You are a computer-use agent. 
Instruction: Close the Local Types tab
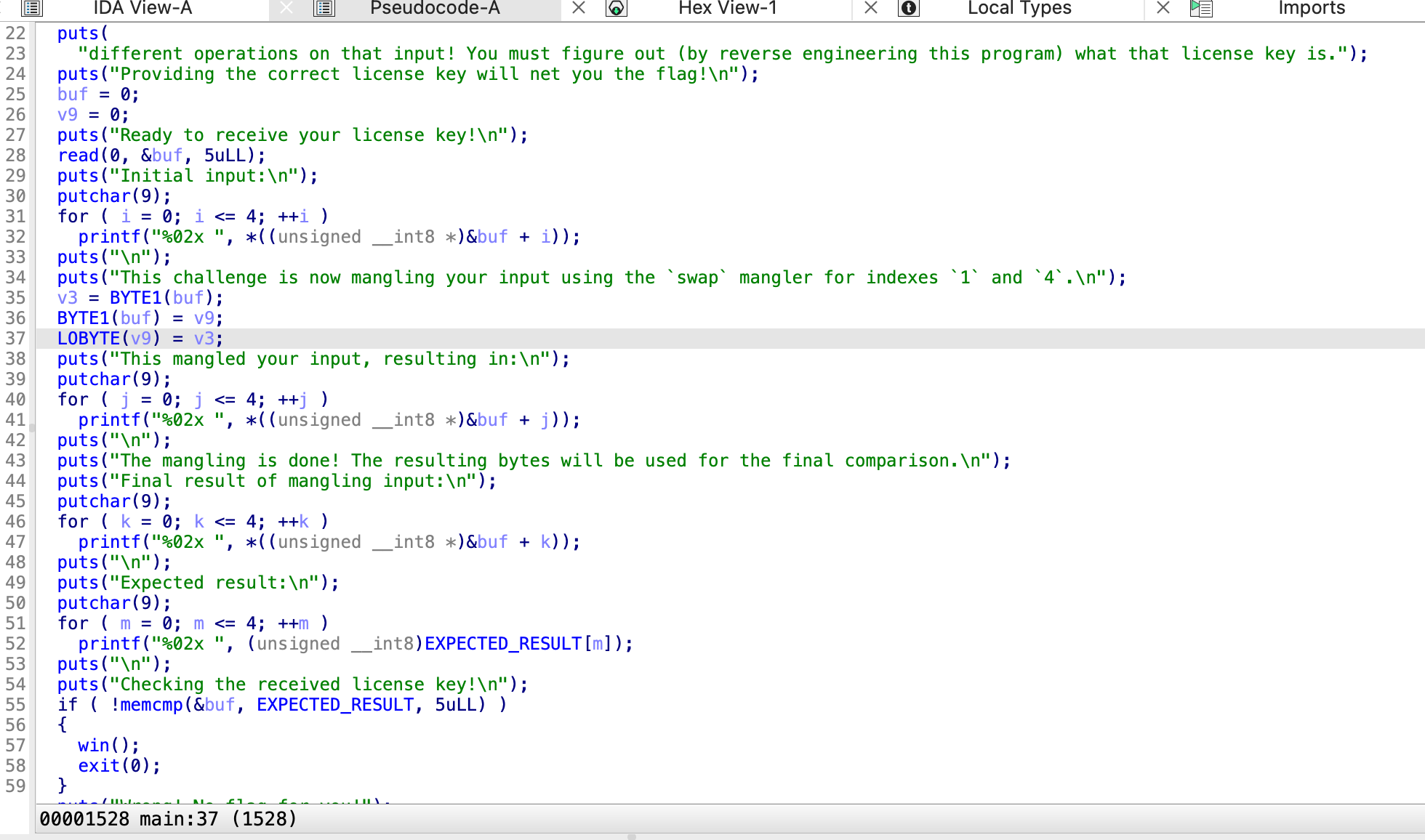pos(871,8)
